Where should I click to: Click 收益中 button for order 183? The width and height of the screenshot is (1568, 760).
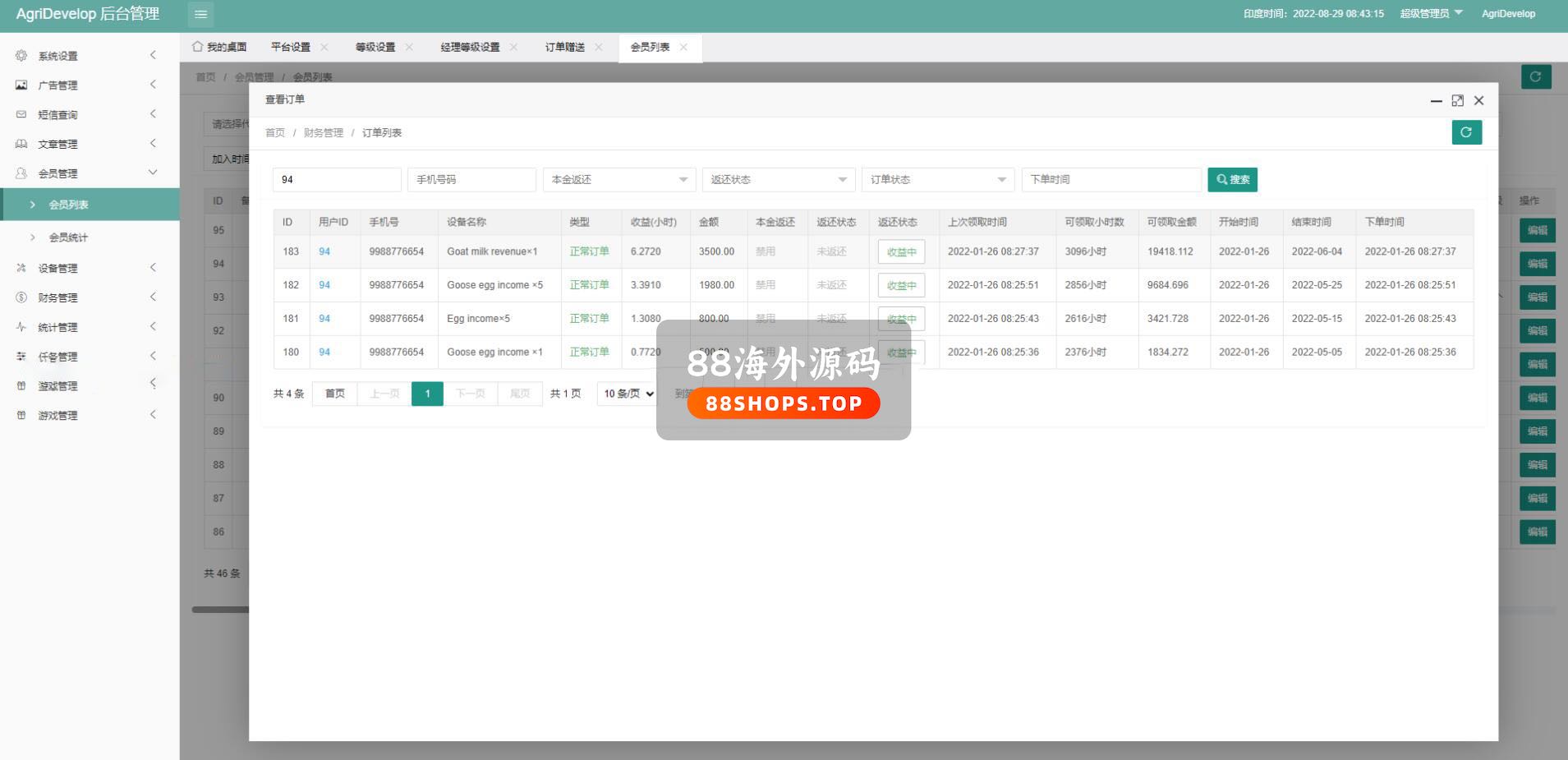[x=901, y=252]
